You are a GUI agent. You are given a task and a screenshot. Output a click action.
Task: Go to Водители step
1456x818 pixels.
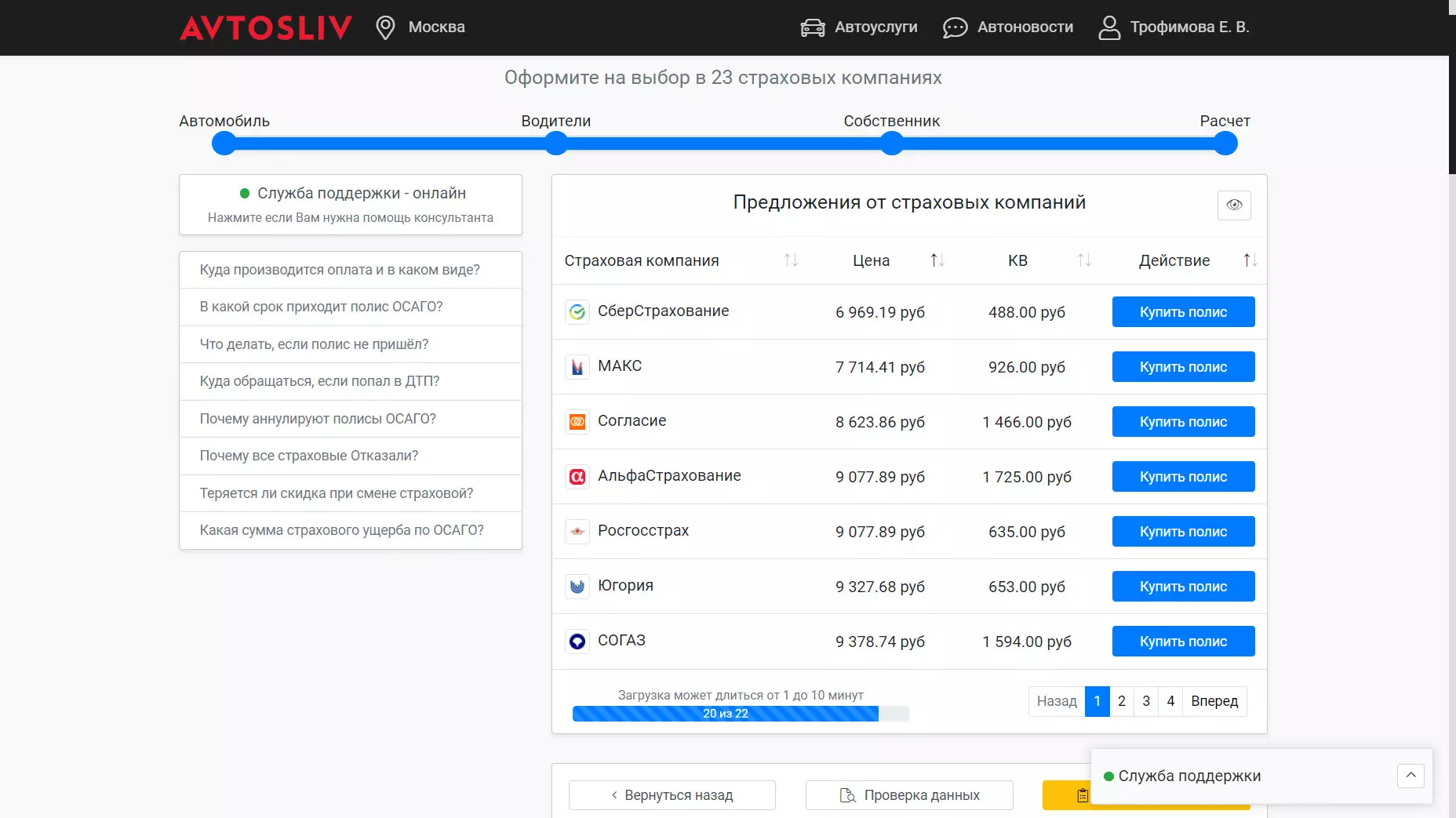click(x=556, y=144)
